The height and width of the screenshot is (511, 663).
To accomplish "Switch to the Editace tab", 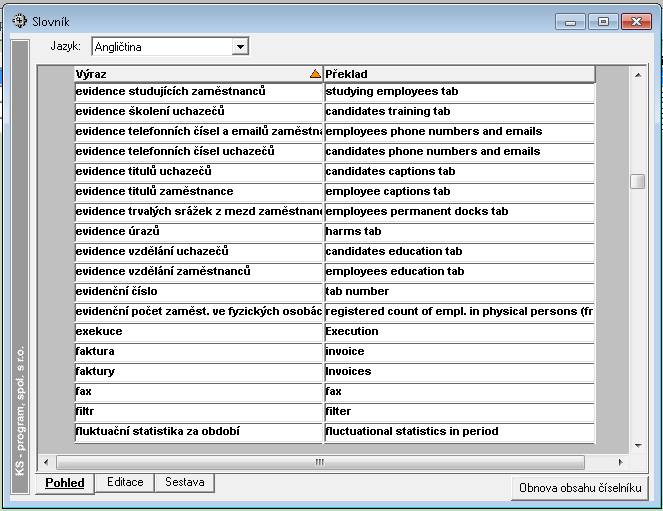I will (125, 482).
